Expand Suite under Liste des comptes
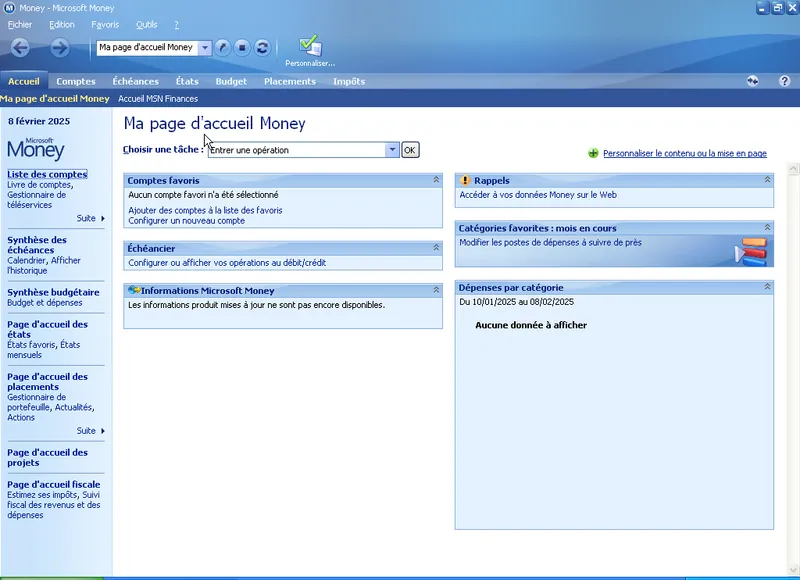The image size is (800, 580). click(x=91, y=218)
